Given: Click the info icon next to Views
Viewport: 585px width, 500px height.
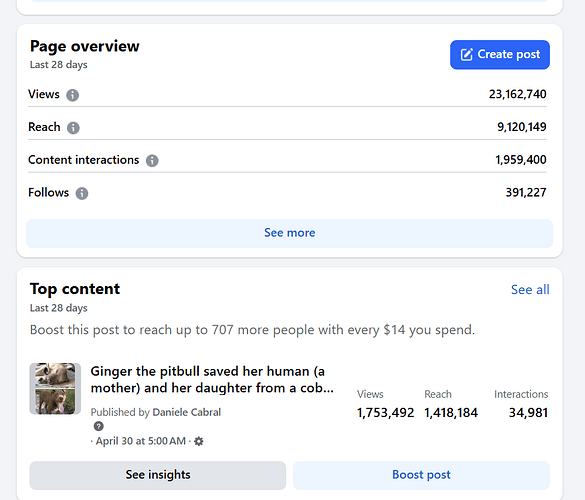Looking at the screenshot, I should tap(72, 95).
